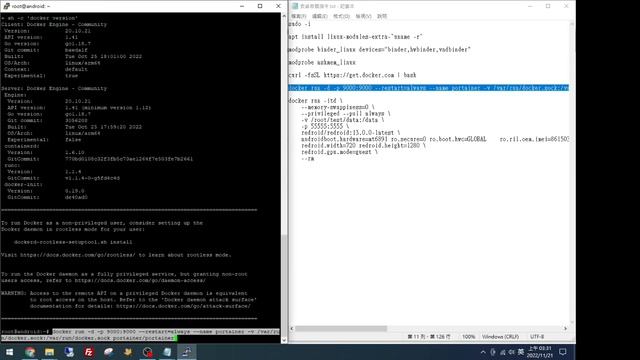Open the Windows Start menu
640x360 pixels.
pyautogui.click(x=9, y=352)
